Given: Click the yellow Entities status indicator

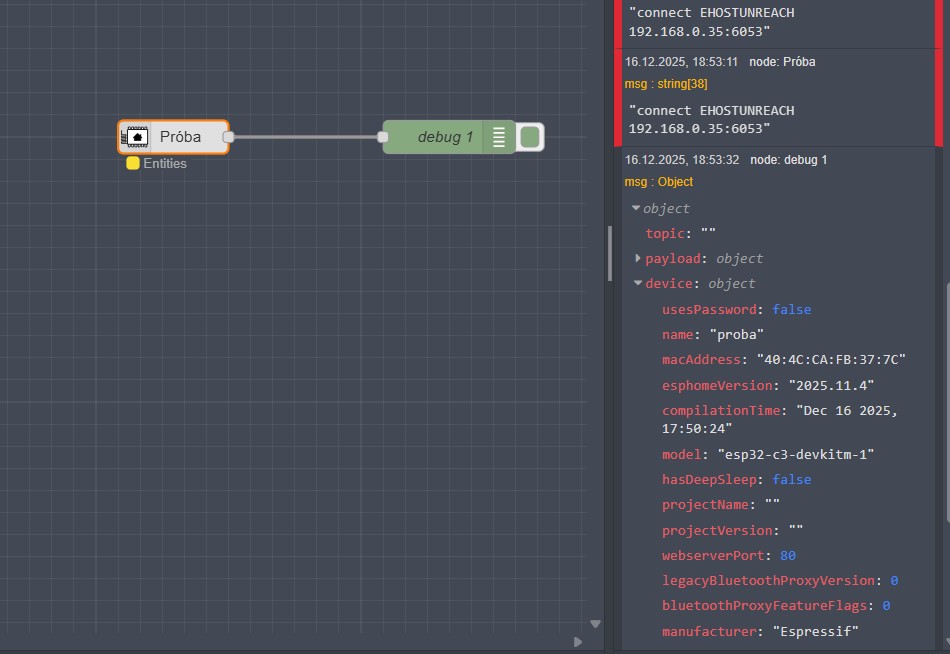Looking at the screenshot, I should pyautogui.click(x=133, y=164).
